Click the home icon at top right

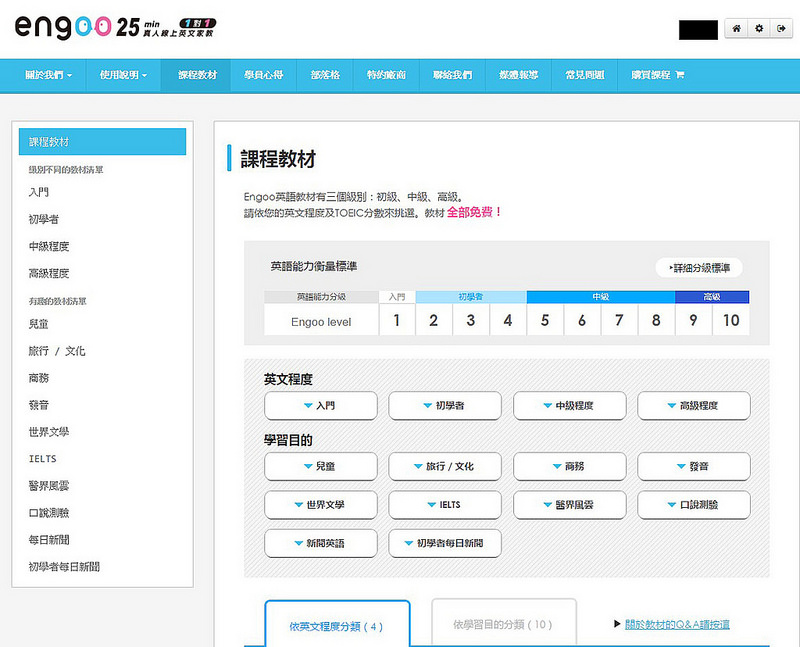click(736, 29)
